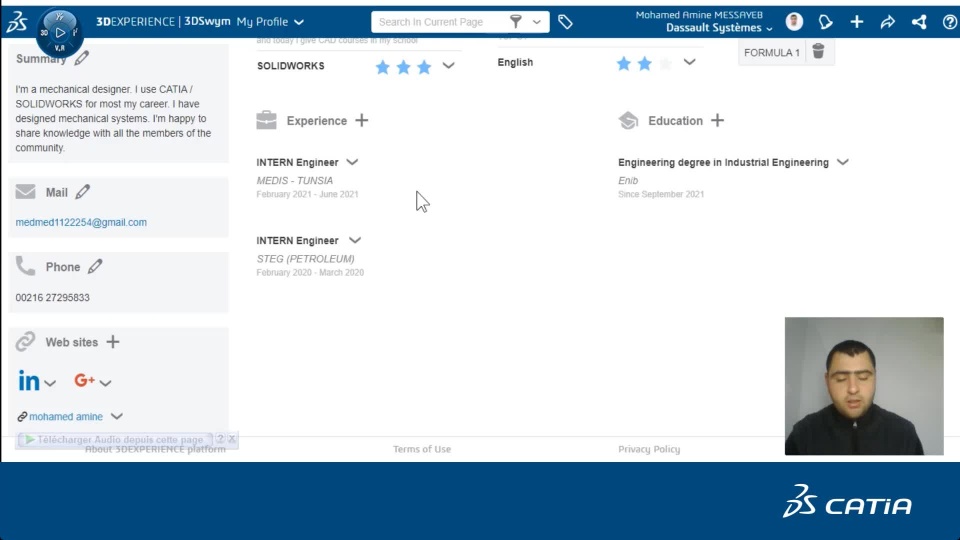Open the search options dropdown arrow
Viewport: 960px width, 540px height.
[x=536, y=22]
